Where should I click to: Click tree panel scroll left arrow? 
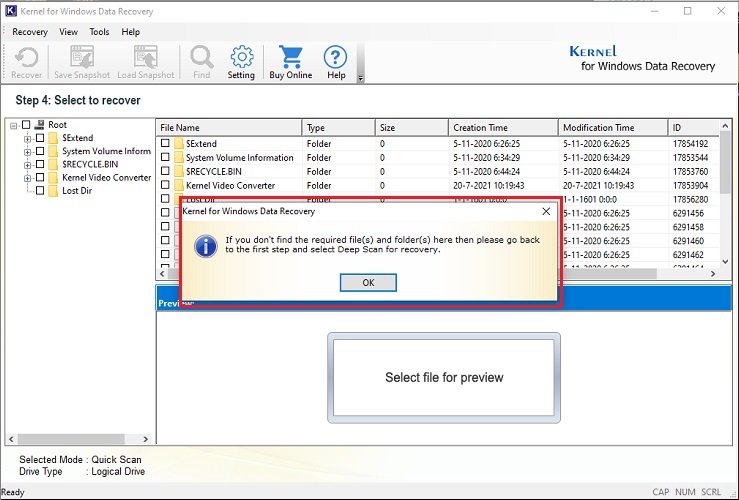tap(11, 439)
